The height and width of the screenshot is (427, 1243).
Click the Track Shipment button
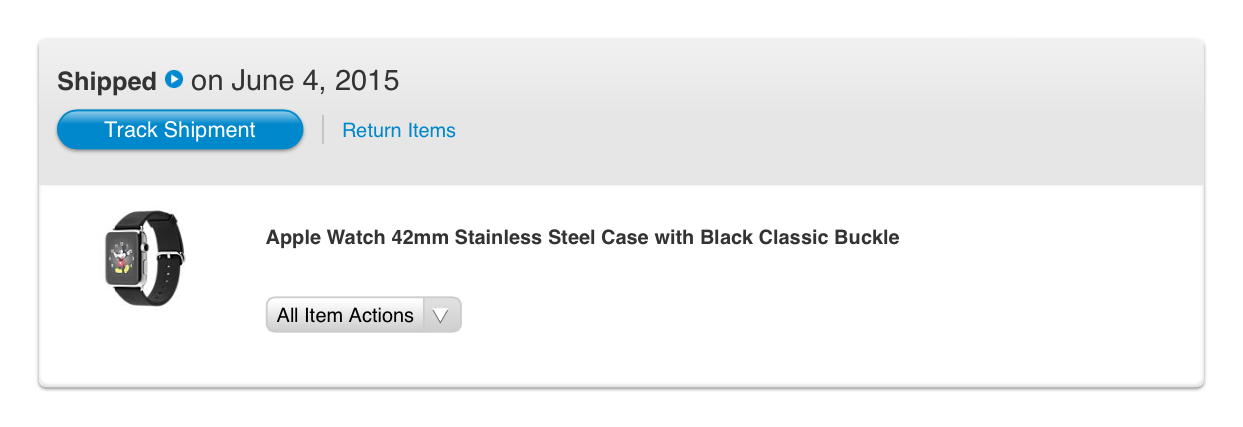tap(180, 130)
